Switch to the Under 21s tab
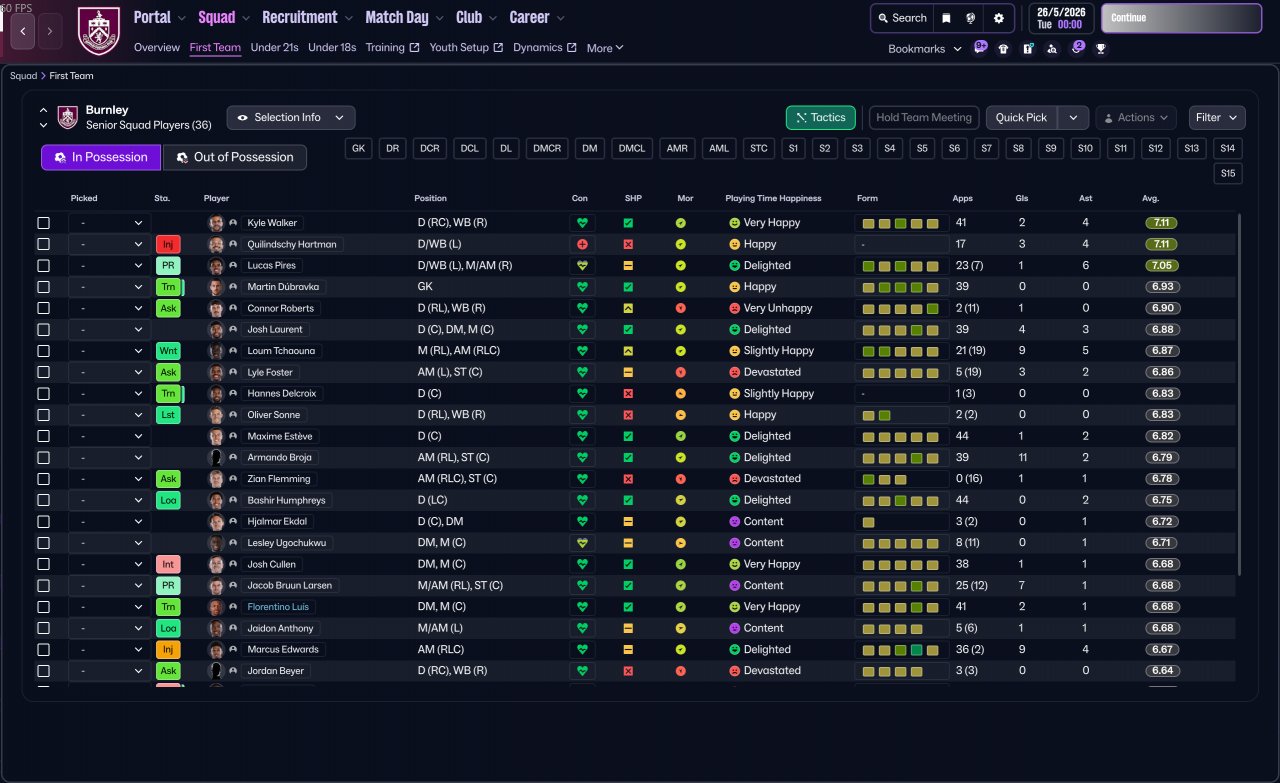Screen dimensions: 1280x783 coord(274,48)
